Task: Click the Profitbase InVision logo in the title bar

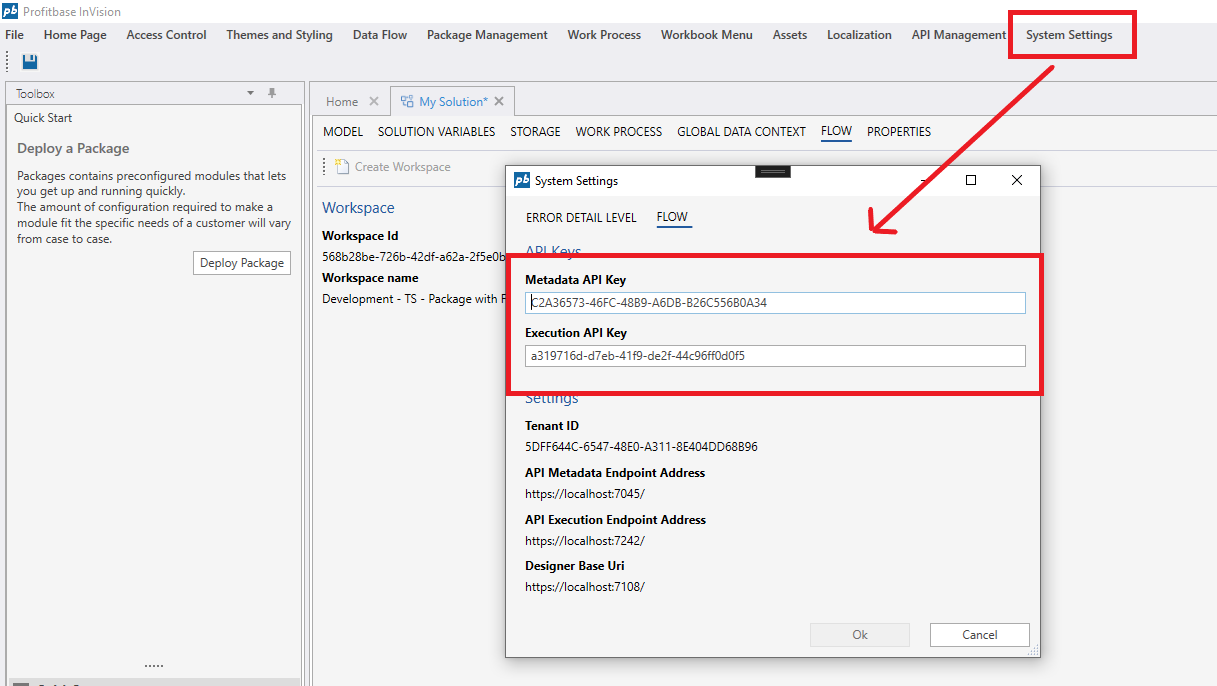Action: click(x=10, y=11)
